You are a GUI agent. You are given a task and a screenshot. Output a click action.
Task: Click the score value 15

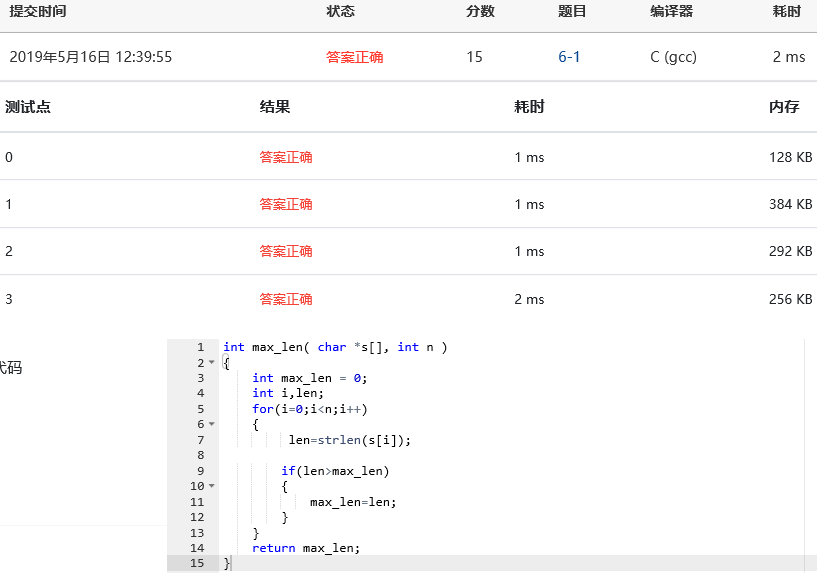[474, 57]
